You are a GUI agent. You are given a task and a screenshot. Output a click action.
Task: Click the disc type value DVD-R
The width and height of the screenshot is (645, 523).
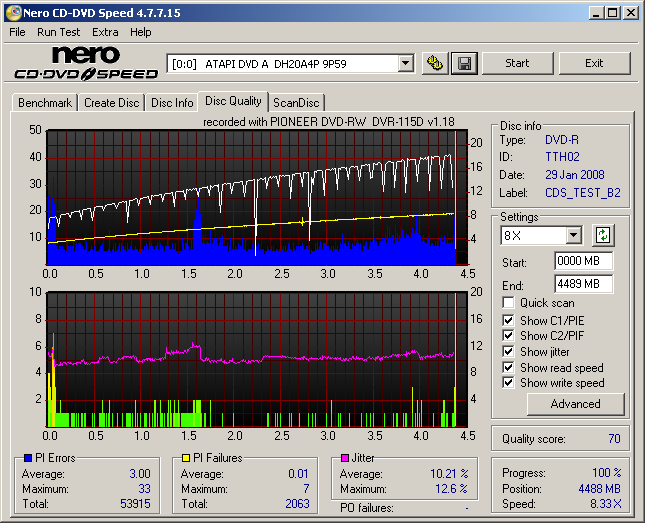[x=562, y=140]
